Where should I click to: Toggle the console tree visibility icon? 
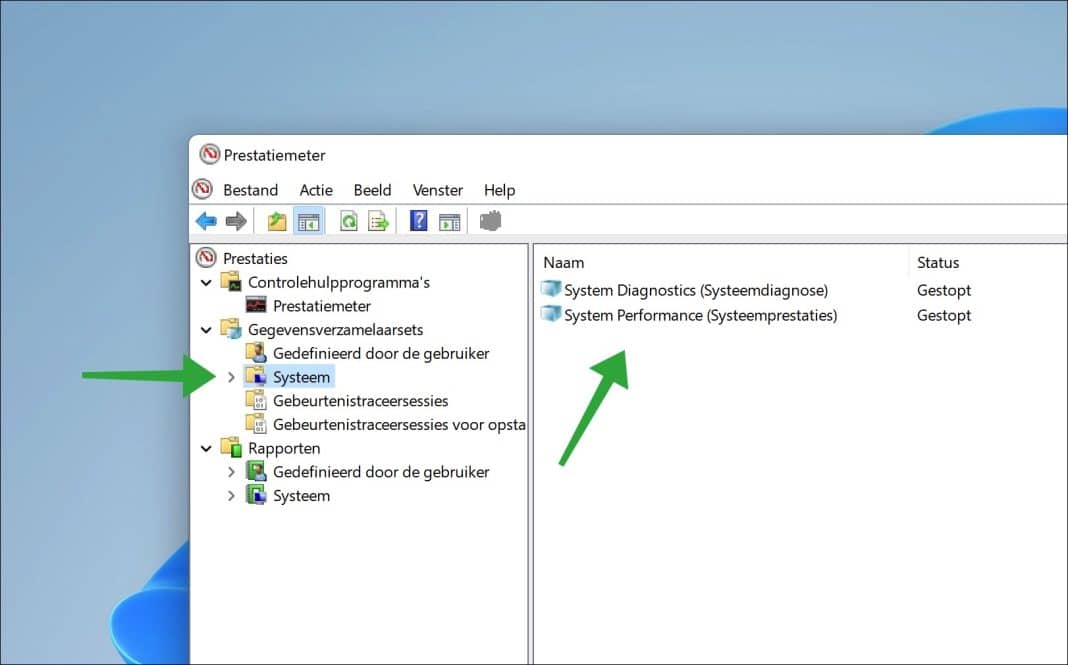point(309,220)
